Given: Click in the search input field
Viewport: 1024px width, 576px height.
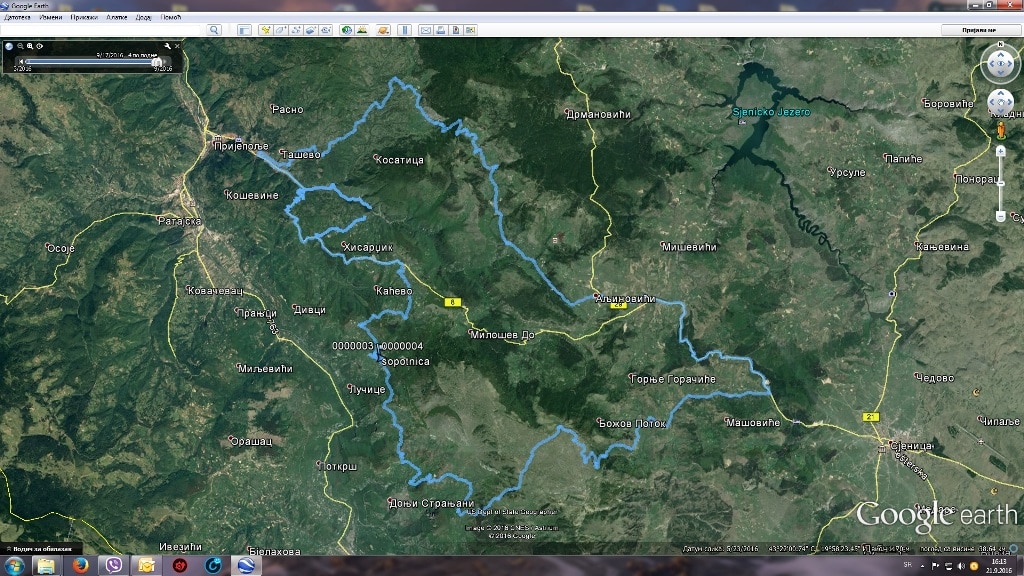Looking at the screenshot, I should pos(101,30).
